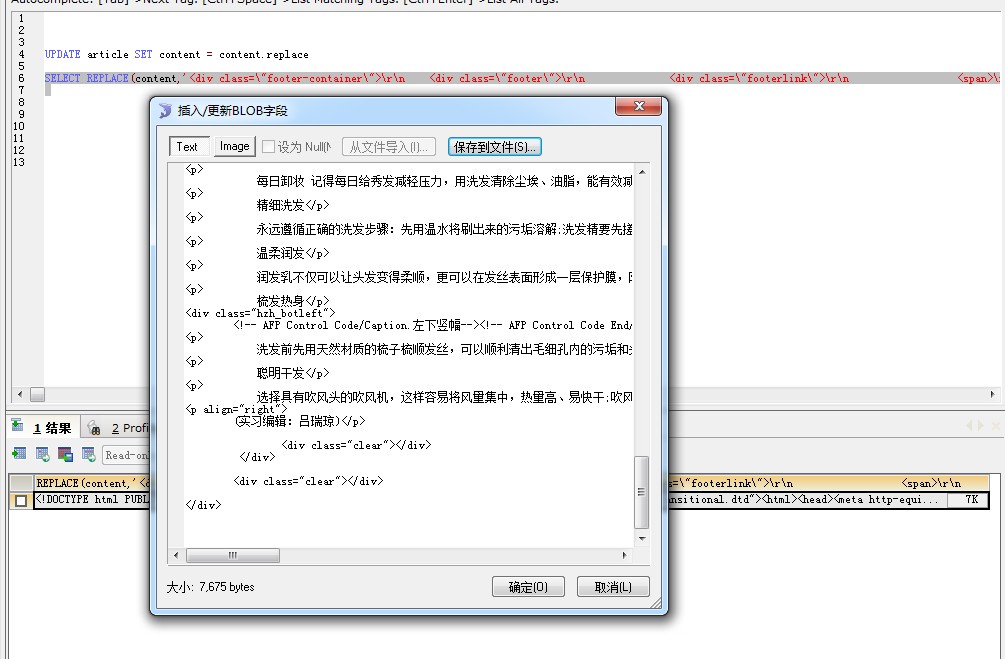This screenshot has width=1005, height=659.
Task: Click the (实习编辑：吕瑞琼)</p> line
Action: pyautogui.click(x=300, y=421)
